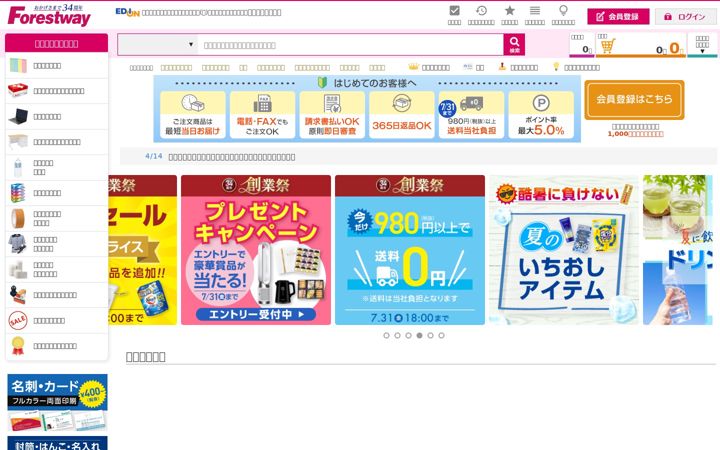Click the EDION logo in the header

pos(127,12)
